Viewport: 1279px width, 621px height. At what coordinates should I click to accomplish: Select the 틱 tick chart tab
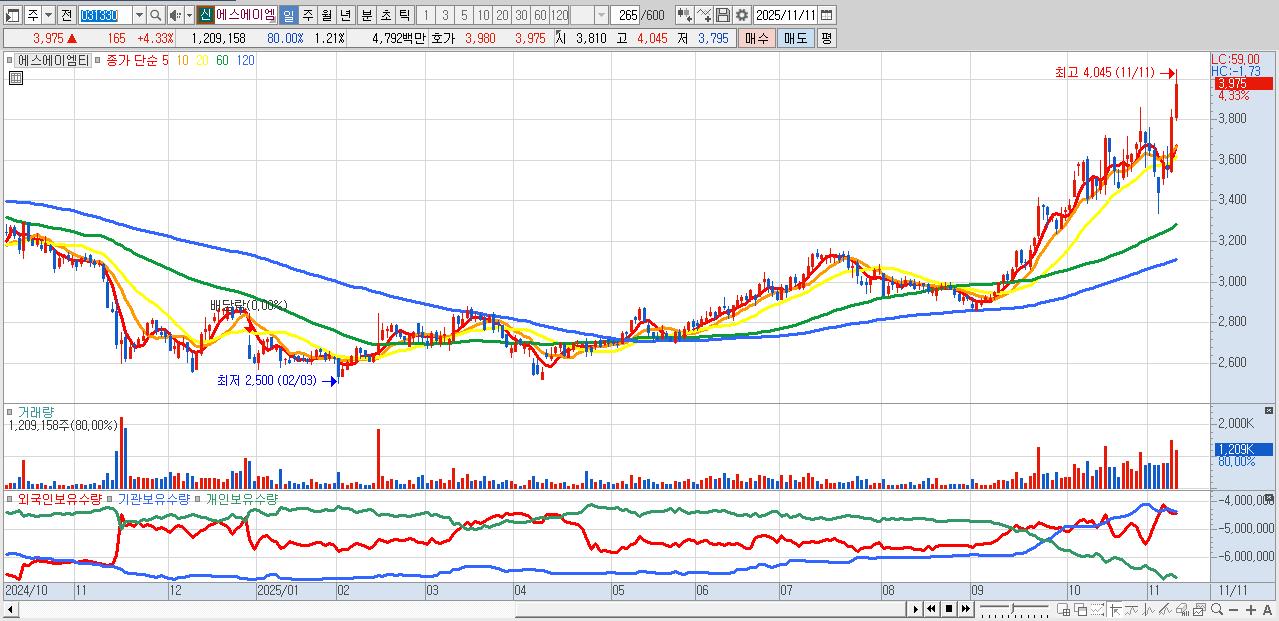404,16
